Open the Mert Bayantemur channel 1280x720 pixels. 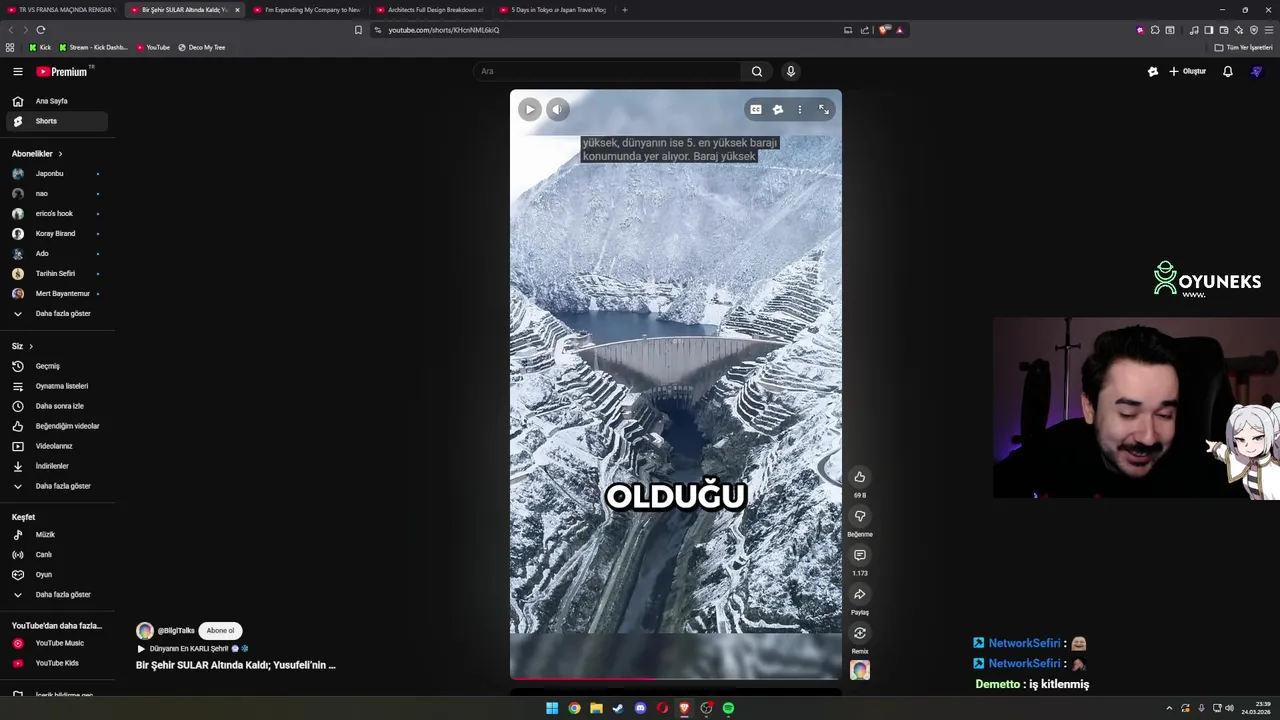click(56, 294)
